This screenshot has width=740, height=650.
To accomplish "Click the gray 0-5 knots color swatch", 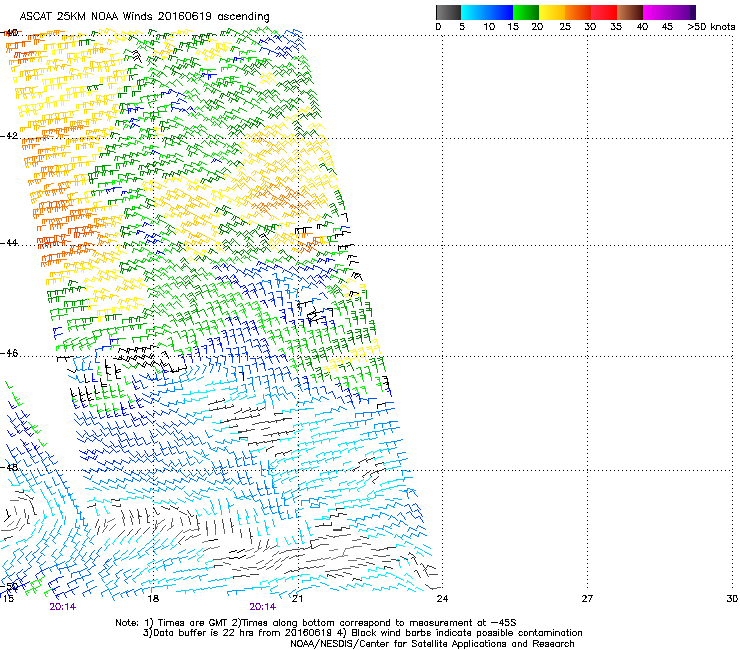I will (x=448, y=12).
